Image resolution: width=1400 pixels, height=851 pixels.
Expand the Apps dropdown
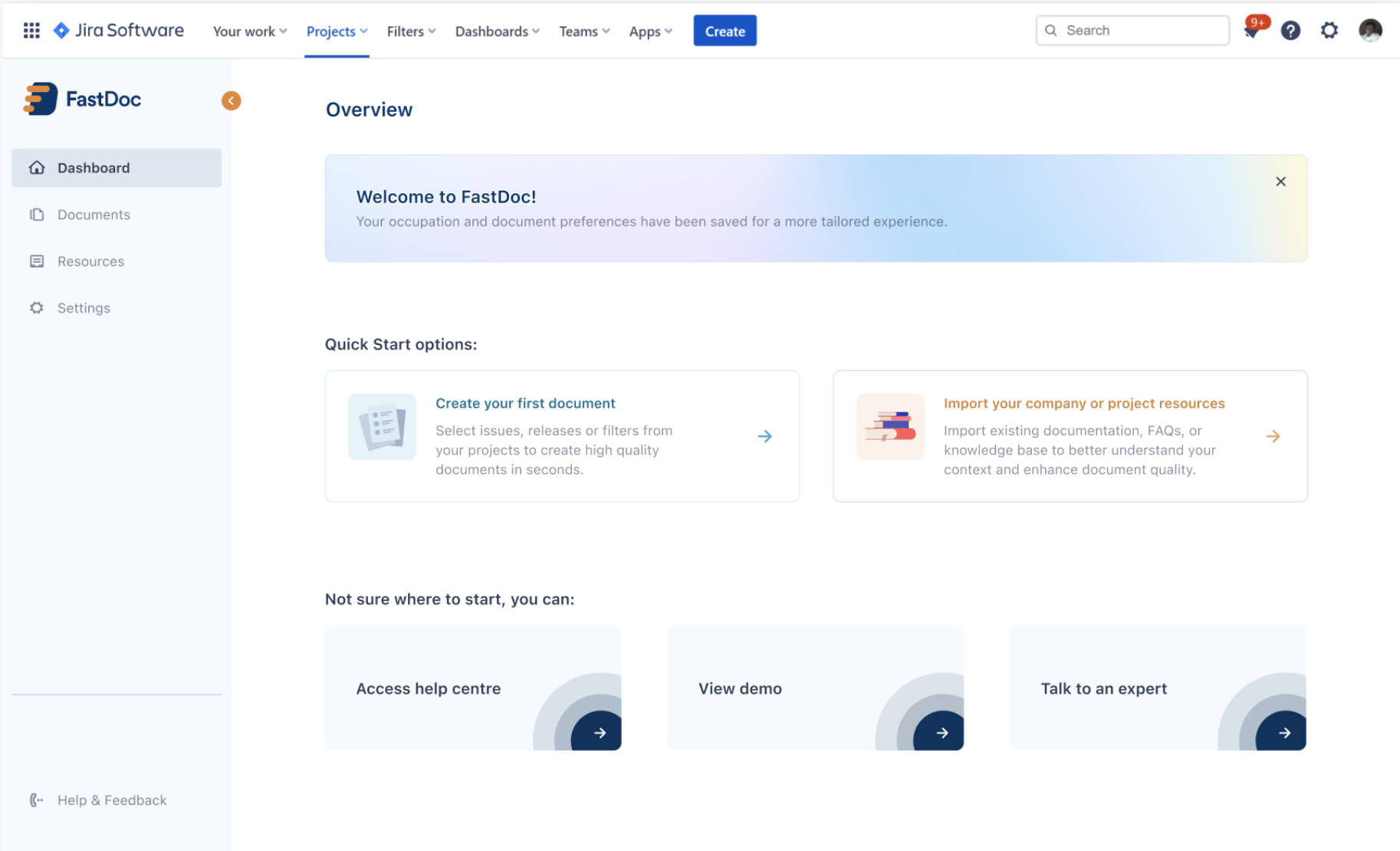[x=650, y=31]
